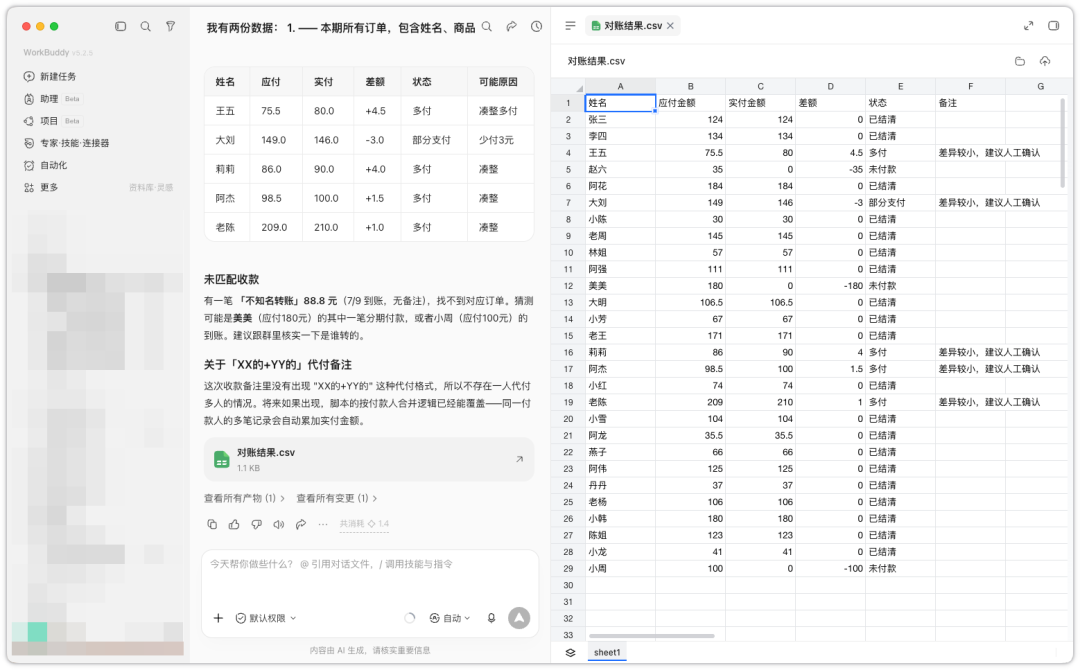
Task: Open the 项目 Beta section
Action: 52,121
